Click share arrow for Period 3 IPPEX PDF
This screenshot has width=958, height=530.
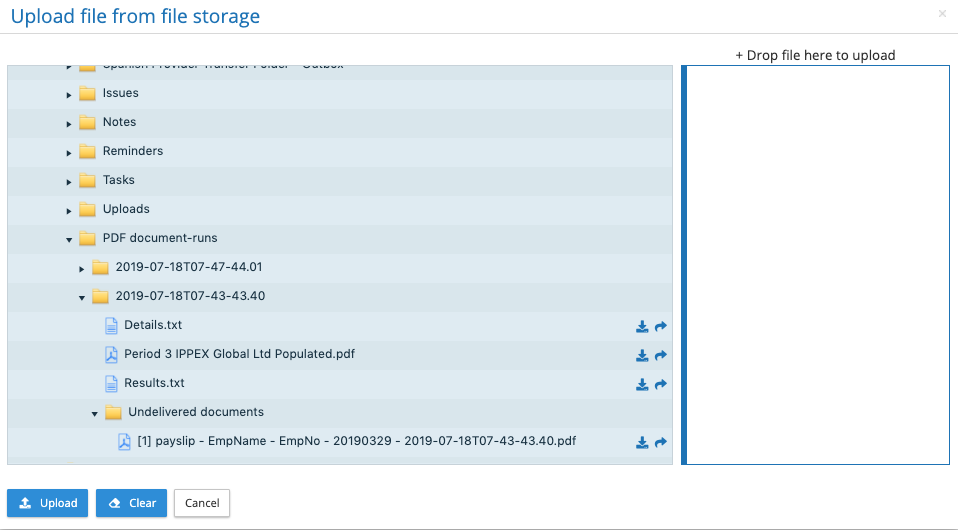click(x=661, y=355)
